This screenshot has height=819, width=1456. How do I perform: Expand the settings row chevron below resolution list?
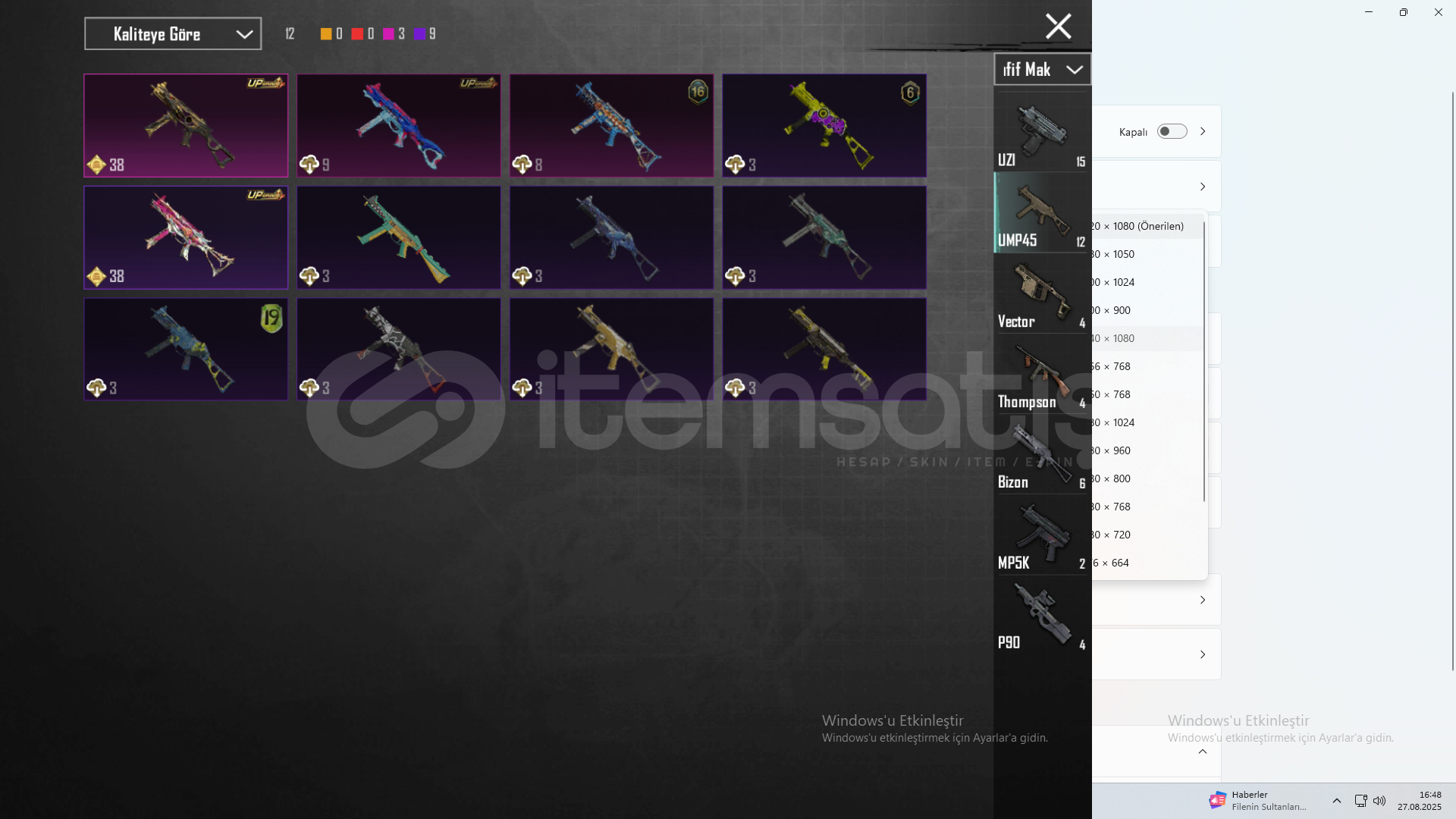tap(1203, 600)
